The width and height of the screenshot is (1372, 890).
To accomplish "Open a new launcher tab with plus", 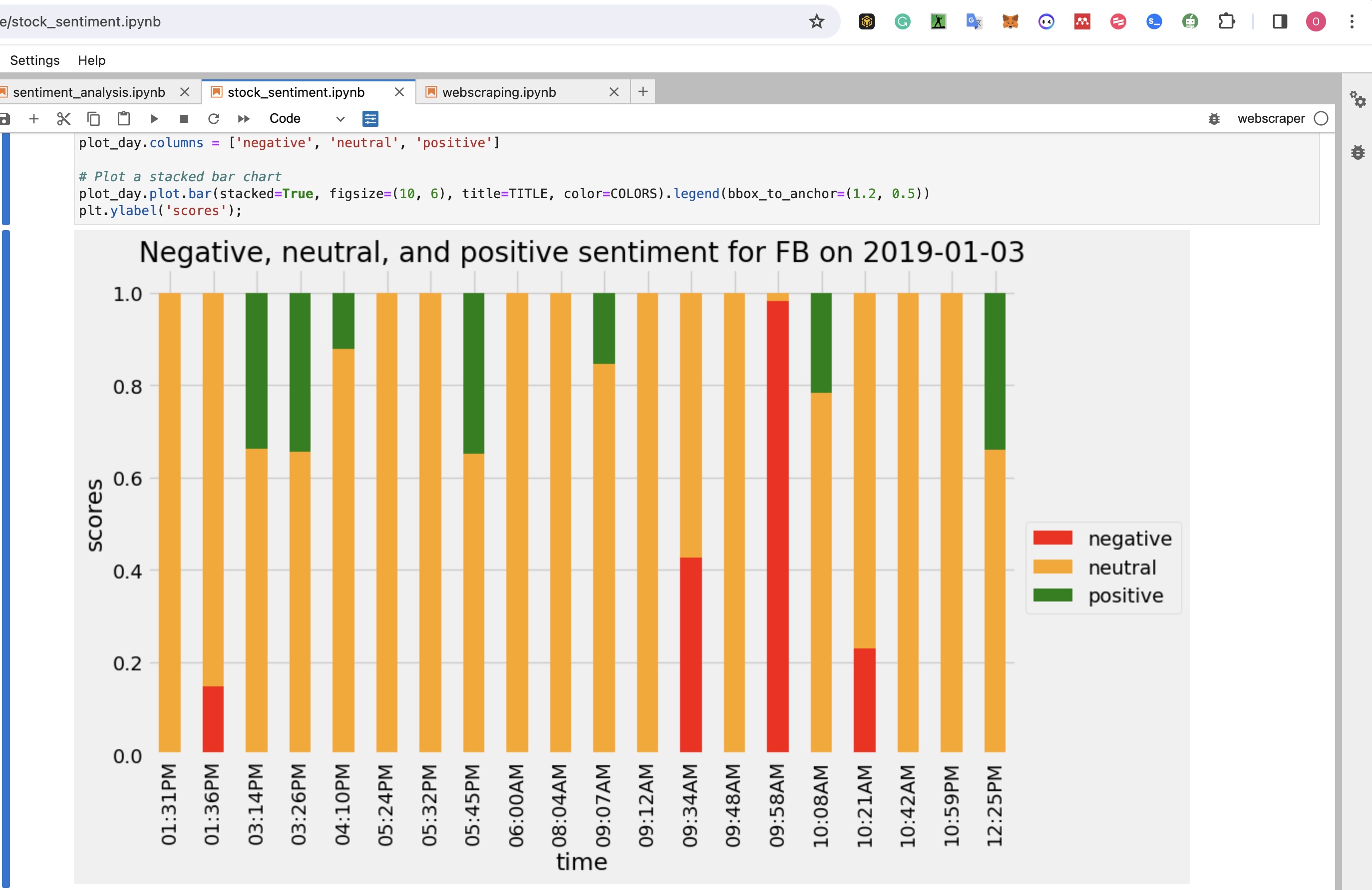I will coord(643,92).
